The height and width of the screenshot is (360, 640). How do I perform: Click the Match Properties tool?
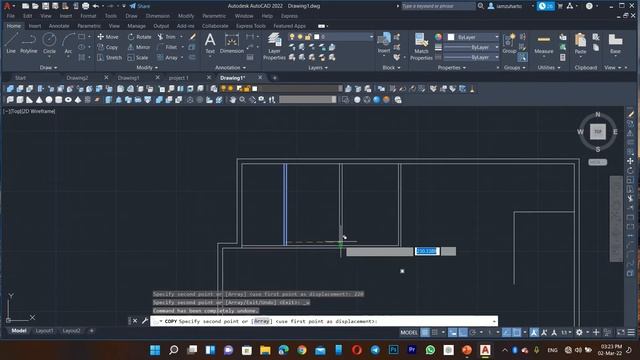(421, 47)
